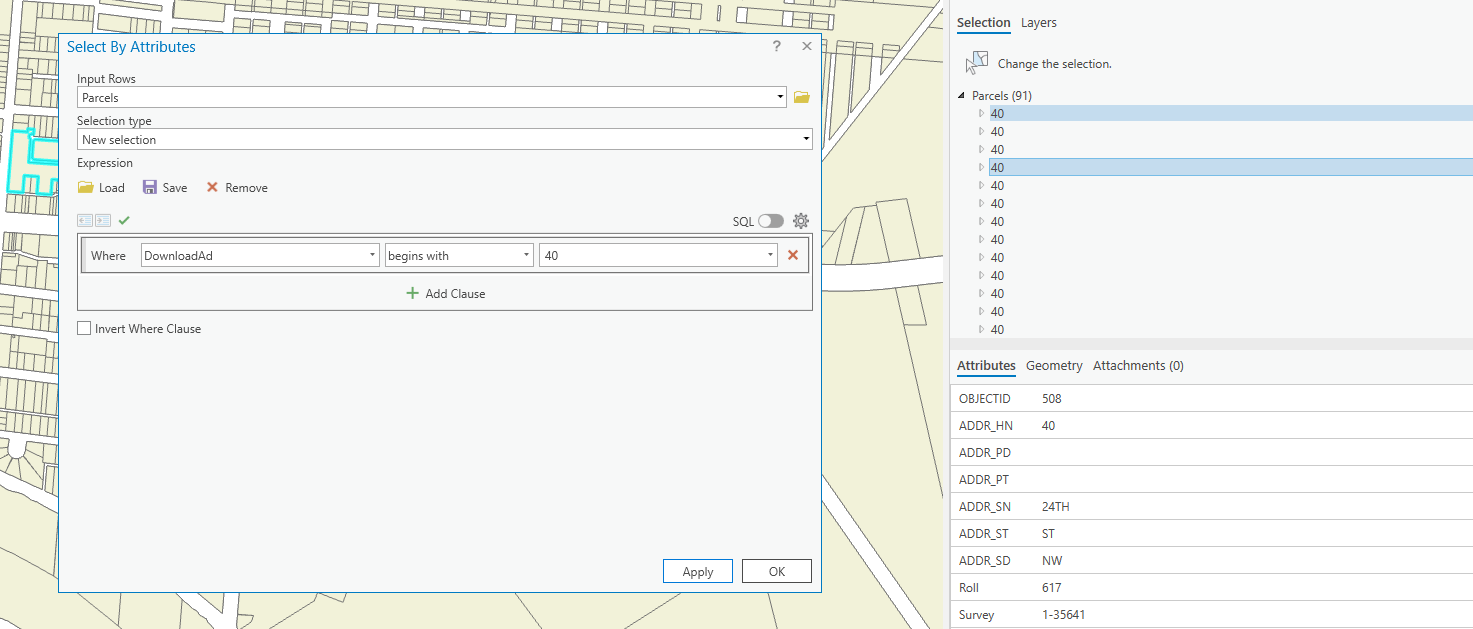This screenshot has width=1473, height=629.
Task: Toggle the SQL switch
Action: (x=772, y=220)
